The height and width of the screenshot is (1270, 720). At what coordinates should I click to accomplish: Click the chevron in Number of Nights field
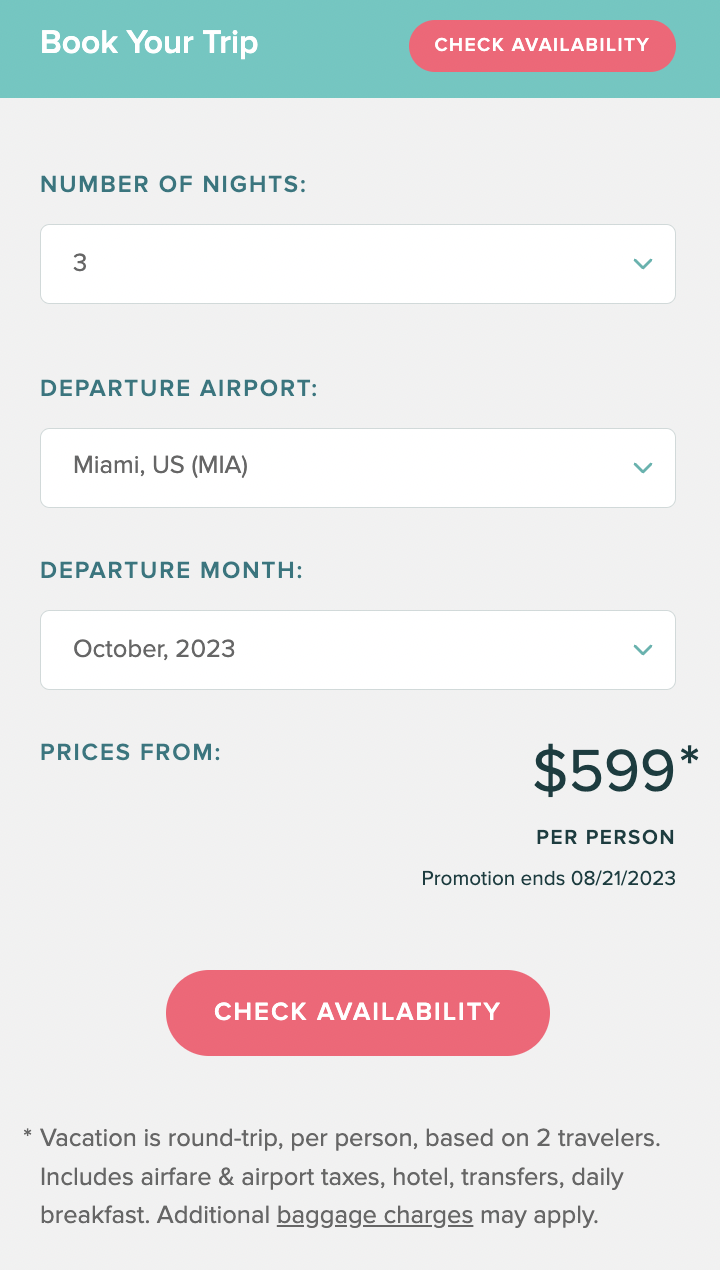pyautogui.click(x=643, y=264)
